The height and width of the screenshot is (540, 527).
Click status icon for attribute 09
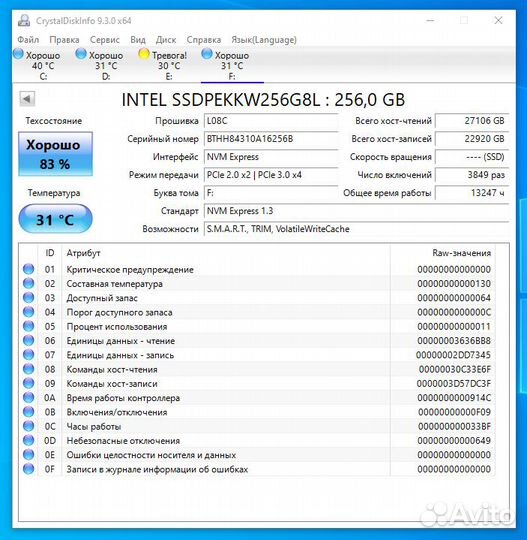point(29,383)
